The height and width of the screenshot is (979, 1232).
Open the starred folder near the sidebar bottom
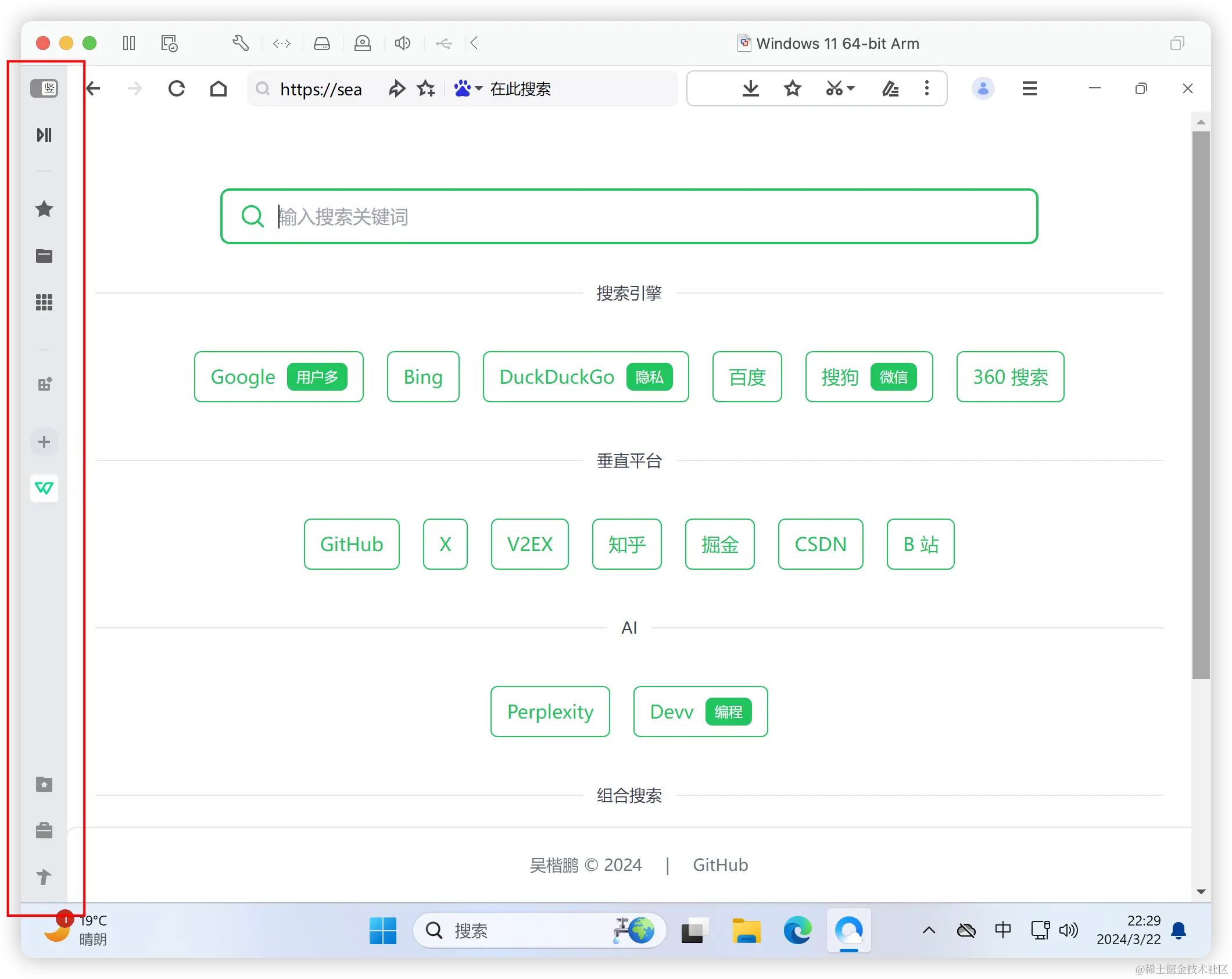pyautogui.click(x=44, y=784)
